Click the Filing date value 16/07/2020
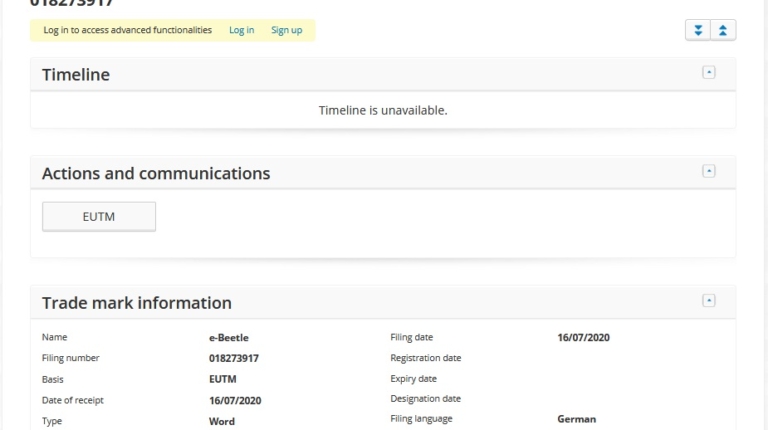 pyautogui.click(x=583, y=338)
